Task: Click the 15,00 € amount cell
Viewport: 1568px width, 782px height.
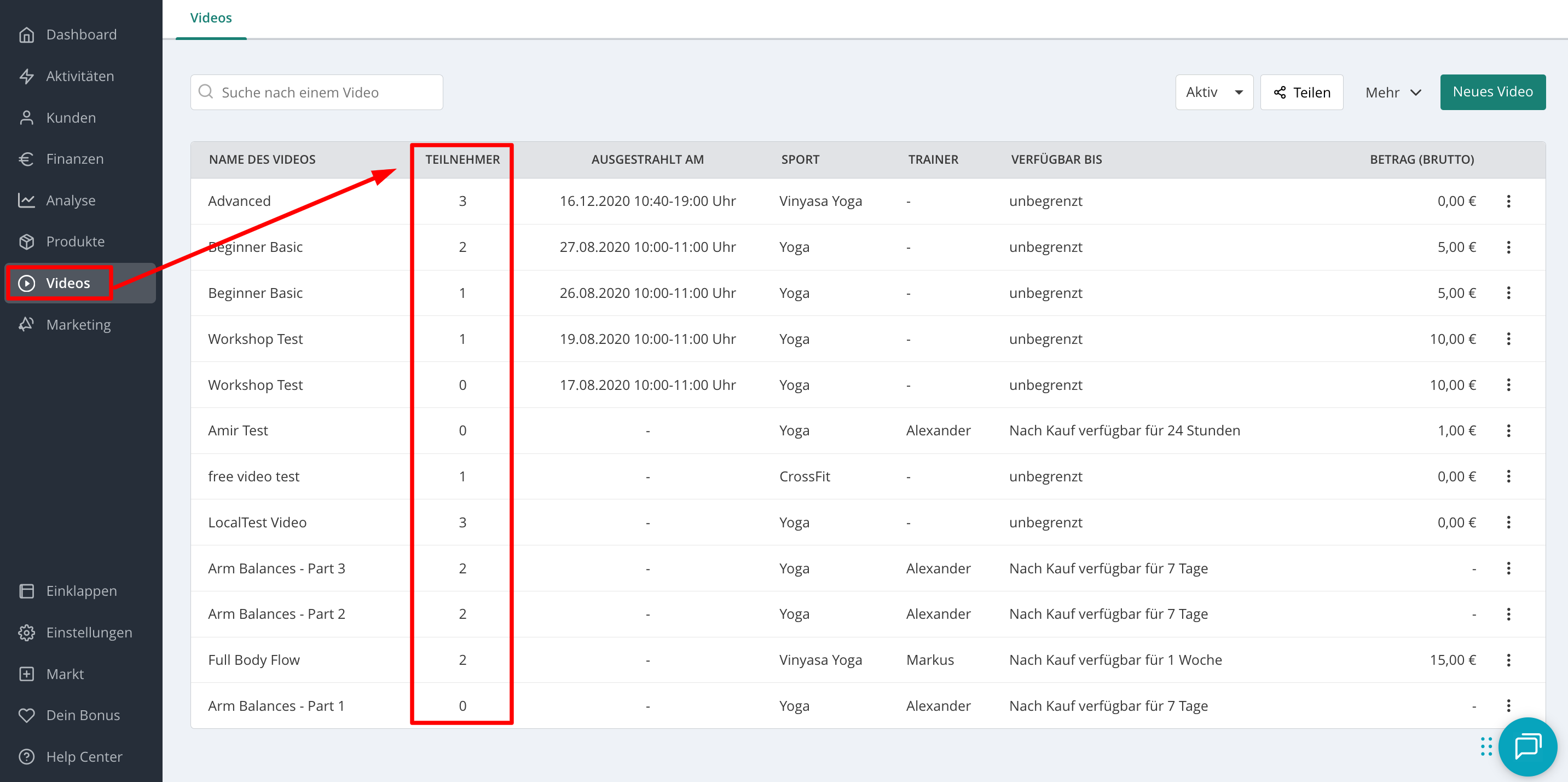Action: tap(1453, 660)
